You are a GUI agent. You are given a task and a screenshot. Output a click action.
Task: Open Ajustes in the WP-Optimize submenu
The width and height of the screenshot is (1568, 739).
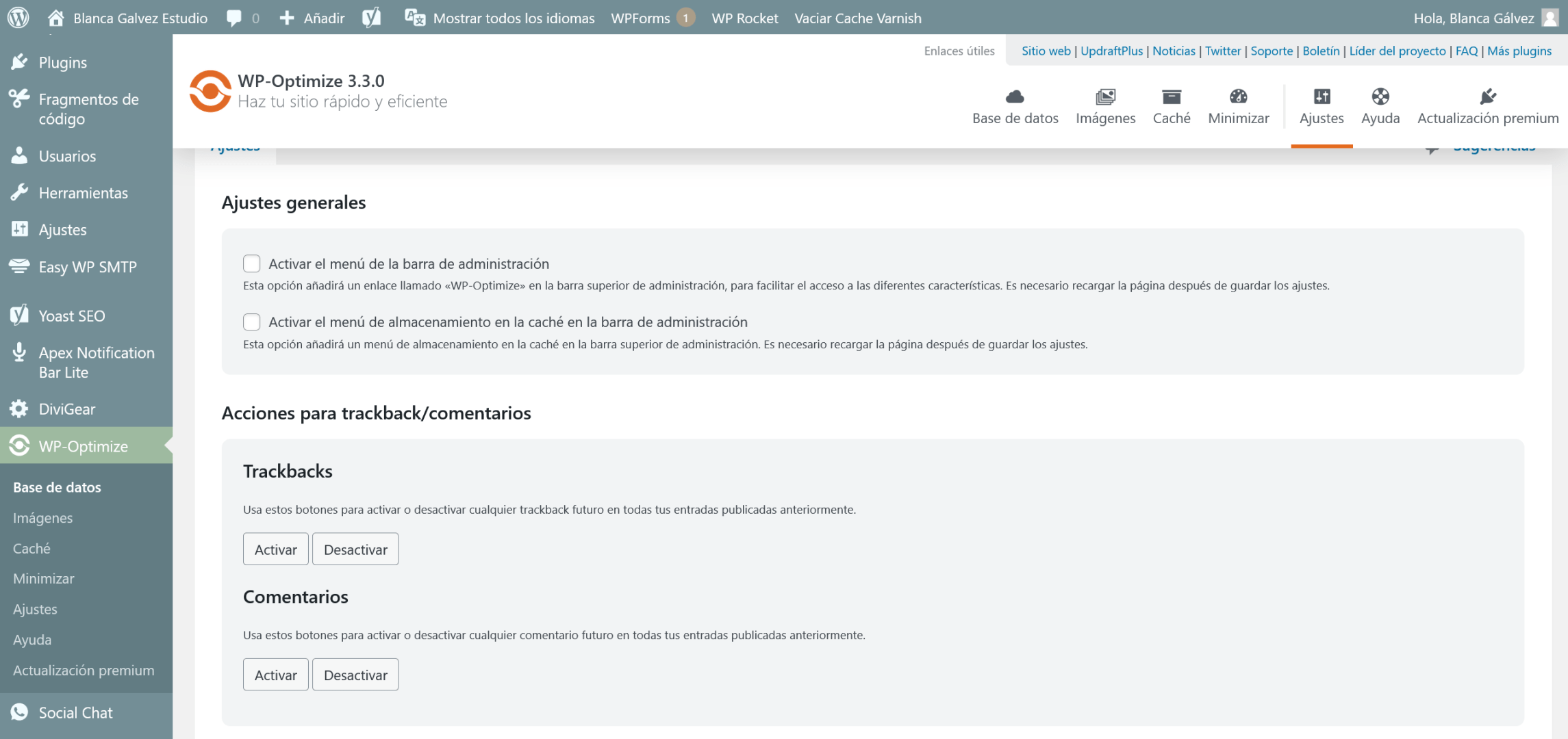pos(35,609)
